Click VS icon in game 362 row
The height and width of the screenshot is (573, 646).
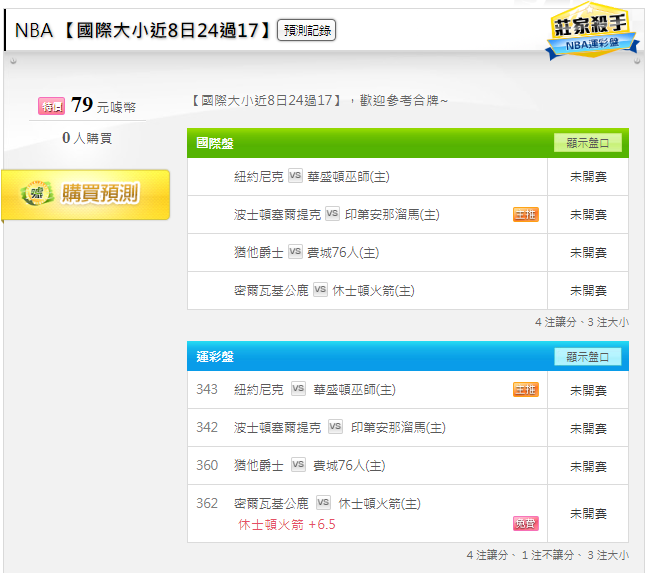point(323,503)
